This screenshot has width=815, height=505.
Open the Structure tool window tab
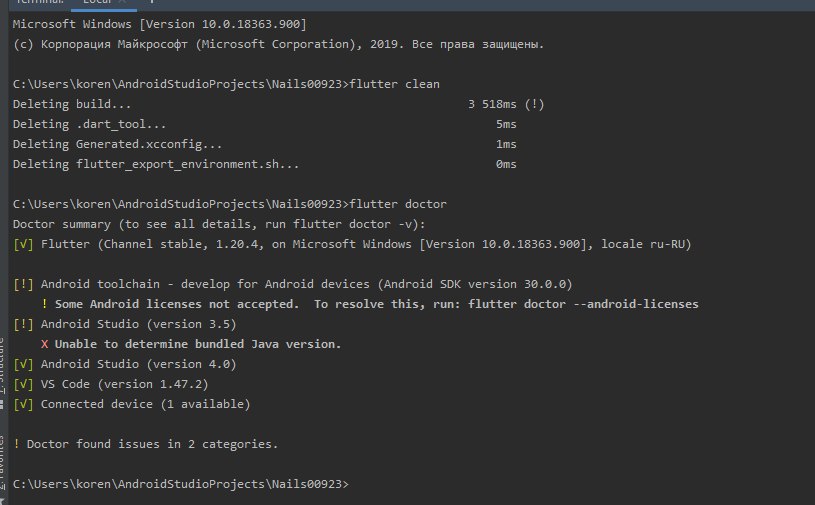[2, 371]
